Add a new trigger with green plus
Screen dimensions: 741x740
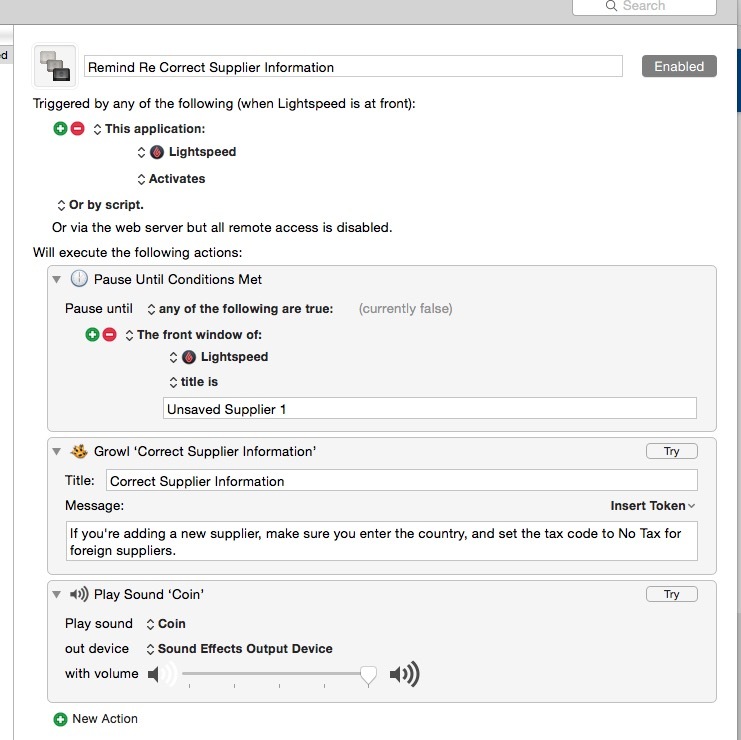(60, 129)
